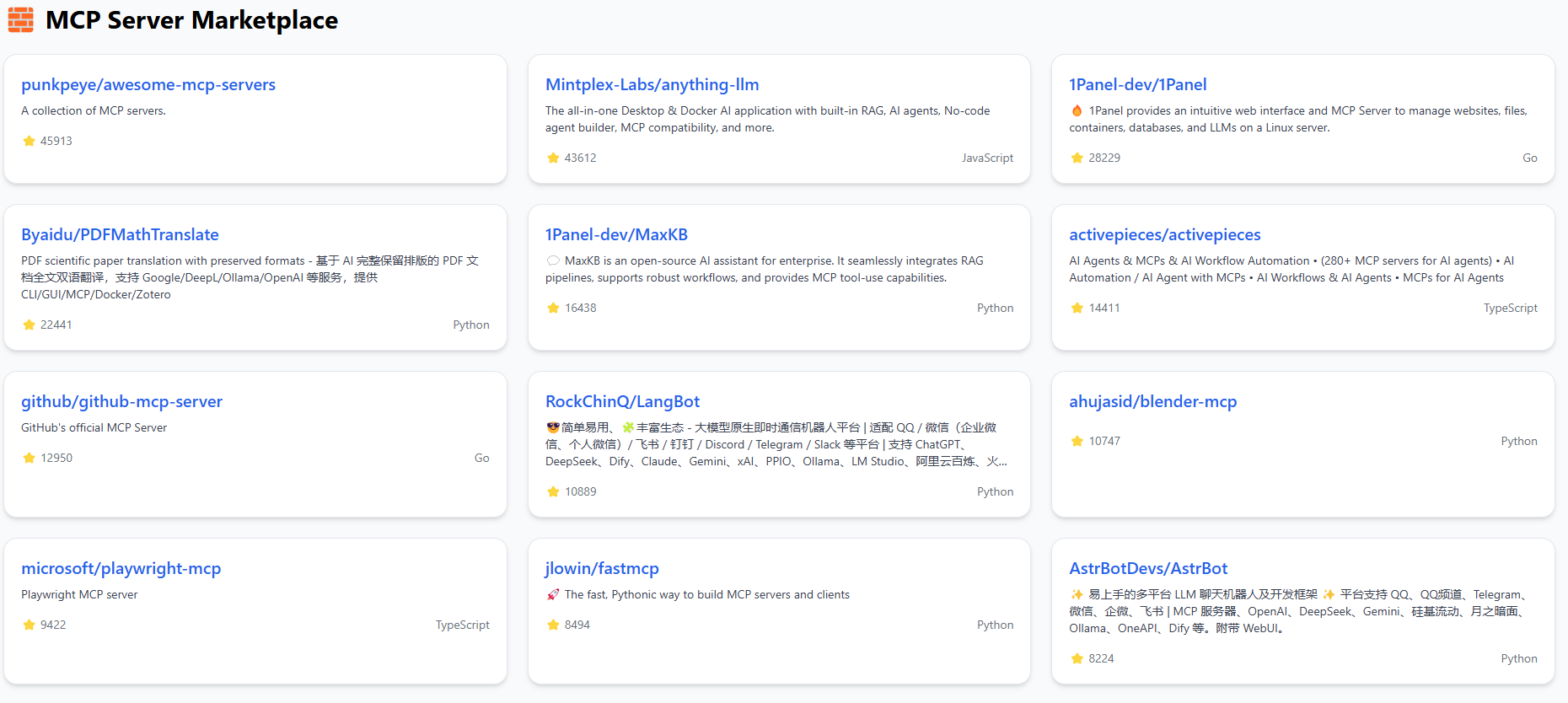Click the star icon on microsoft/playwright-mcp card
The height and width of the screenshot is (703, 1568).
pos(29,625)
